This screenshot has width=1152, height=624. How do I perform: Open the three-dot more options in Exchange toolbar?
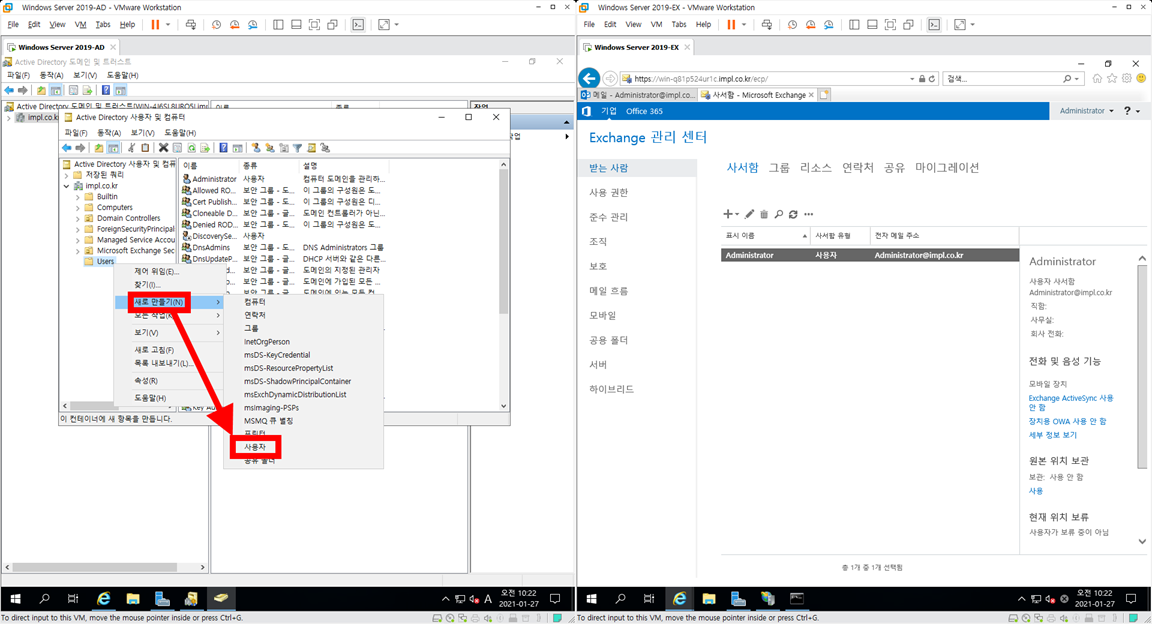(809, 214)
